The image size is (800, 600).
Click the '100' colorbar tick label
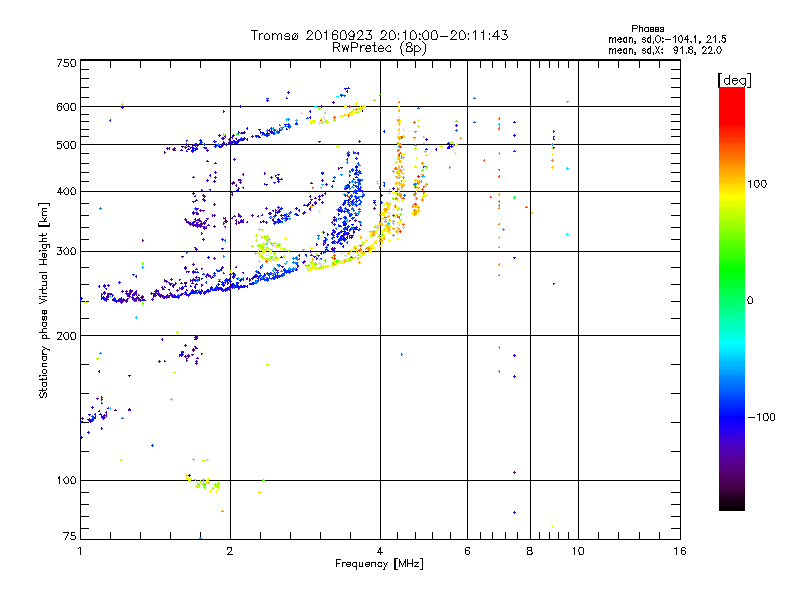coord(757,184)
